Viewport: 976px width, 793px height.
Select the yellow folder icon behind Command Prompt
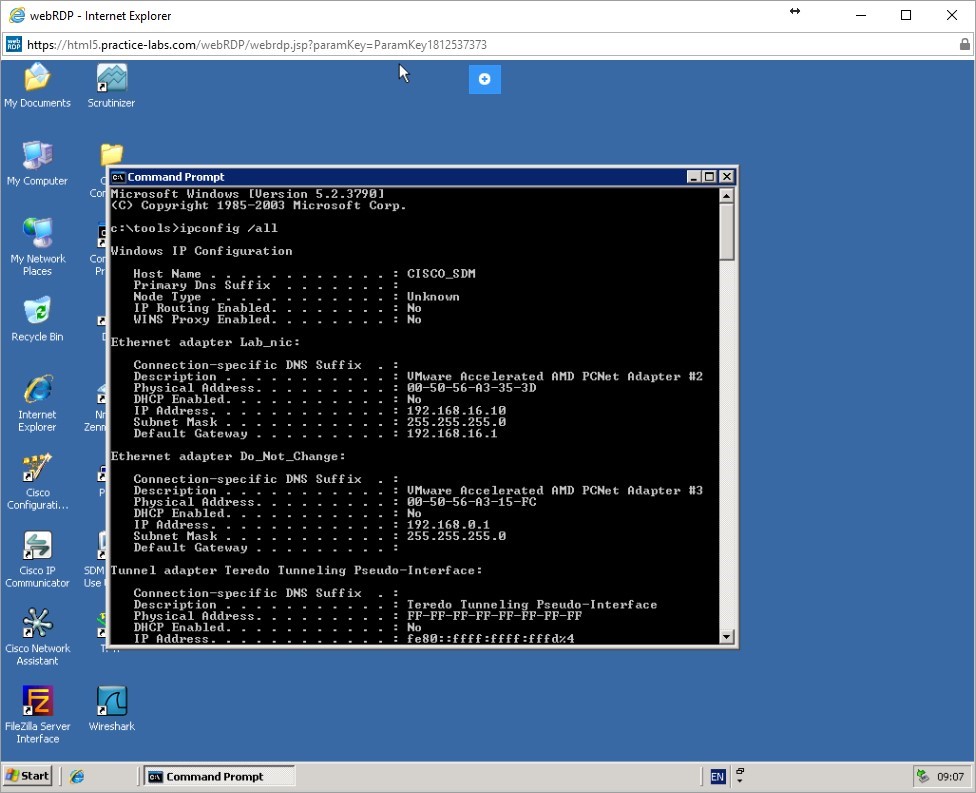click(112, 154)
